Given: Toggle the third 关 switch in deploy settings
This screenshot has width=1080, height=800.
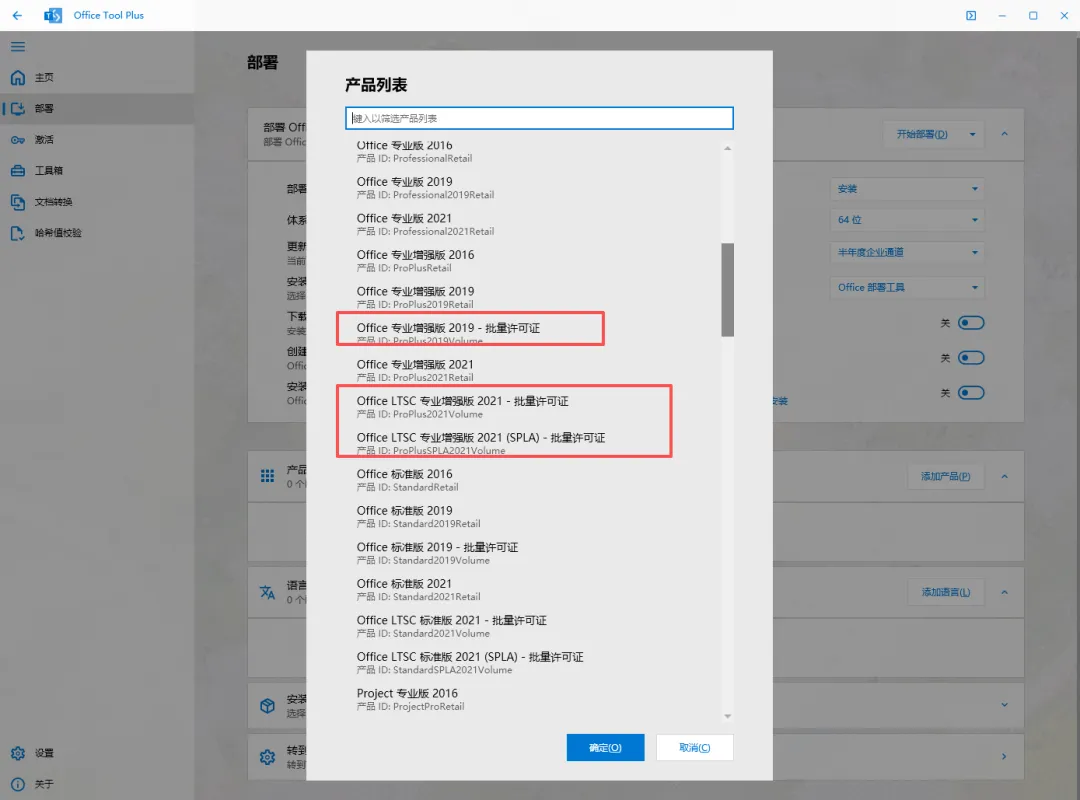Looking at the screenshot, I should 971,393.
